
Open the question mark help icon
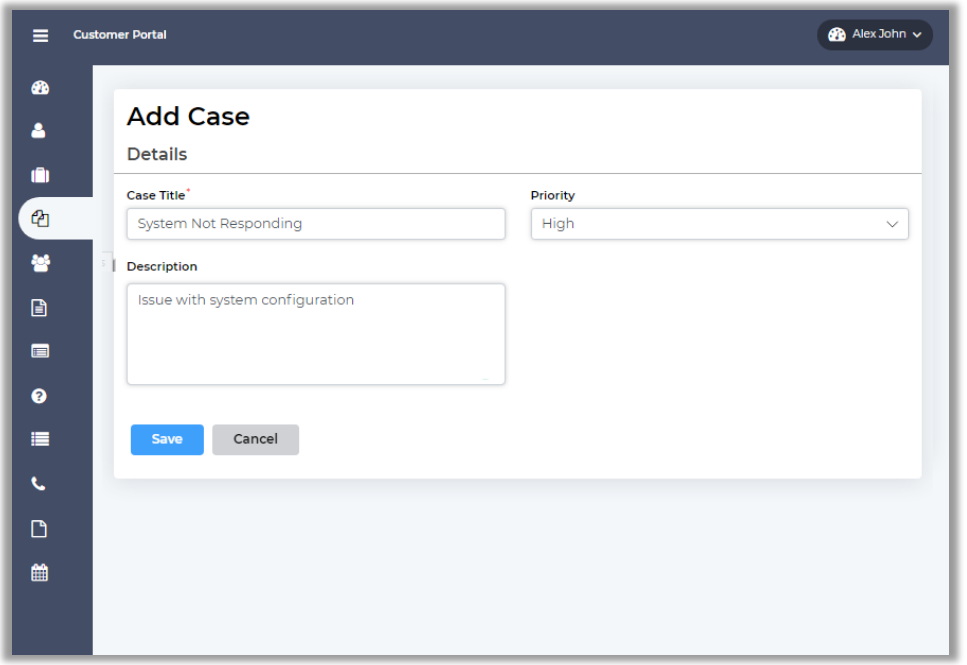(x=40, y=396)
